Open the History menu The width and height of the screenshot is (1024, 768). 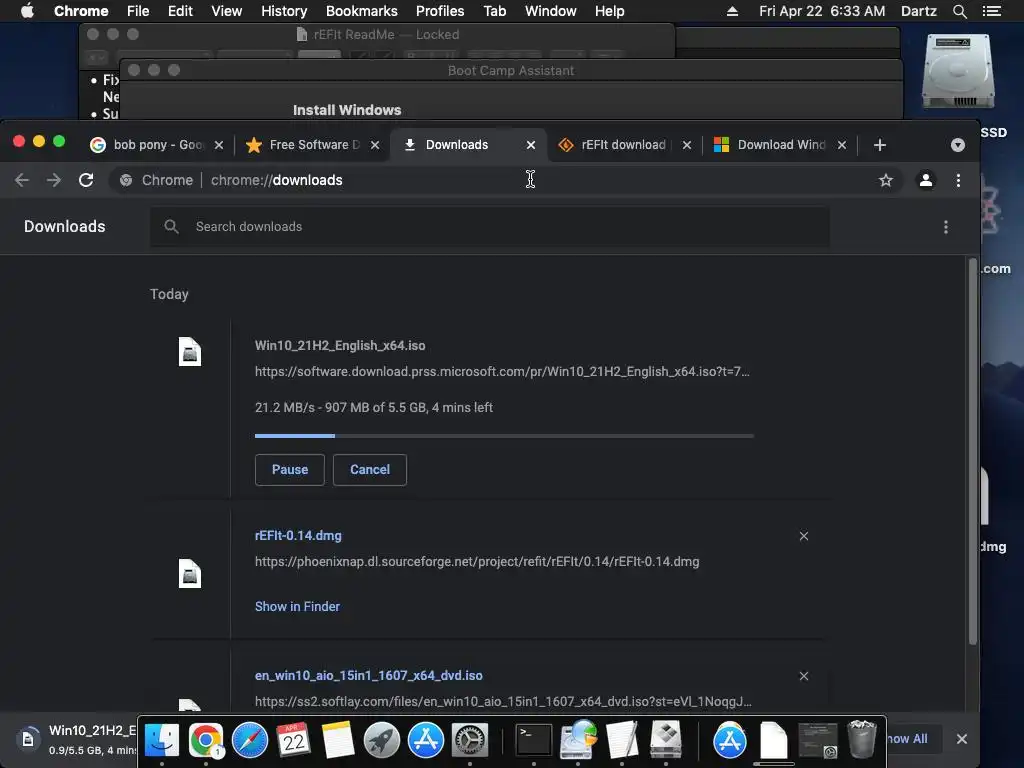pos(284,11)
